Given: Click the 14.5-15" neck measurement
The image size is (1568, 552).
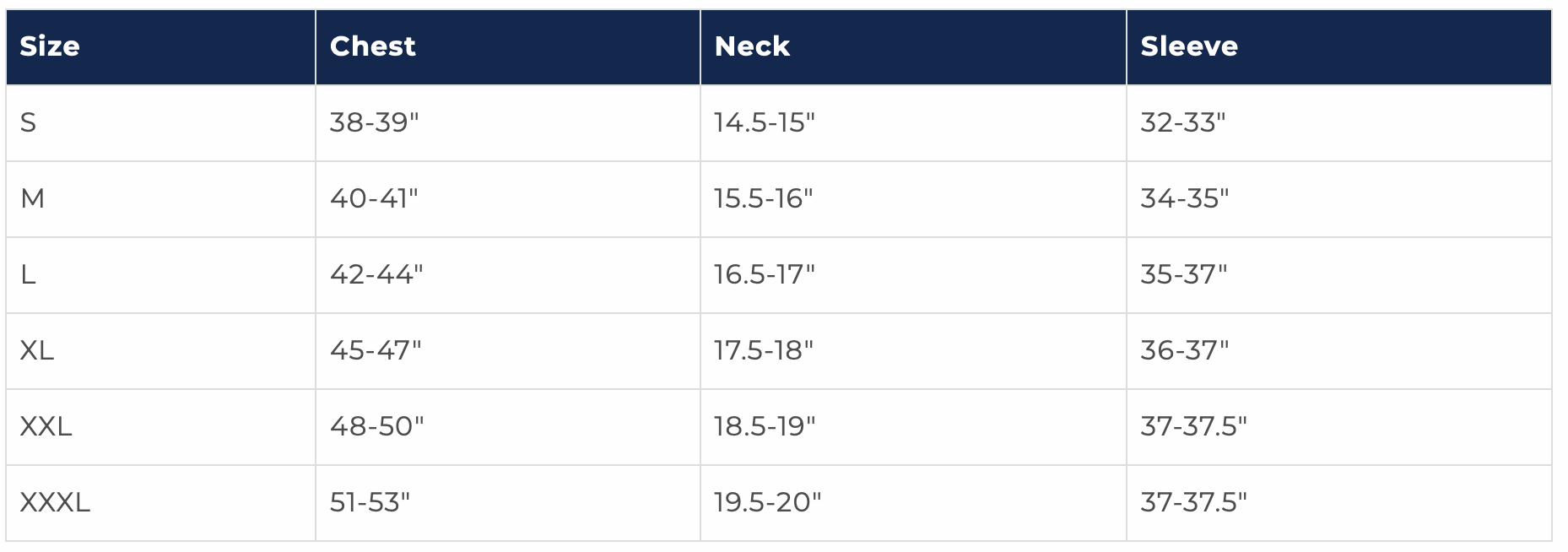Looking at the screenshot, I should (x=764, y=123).
